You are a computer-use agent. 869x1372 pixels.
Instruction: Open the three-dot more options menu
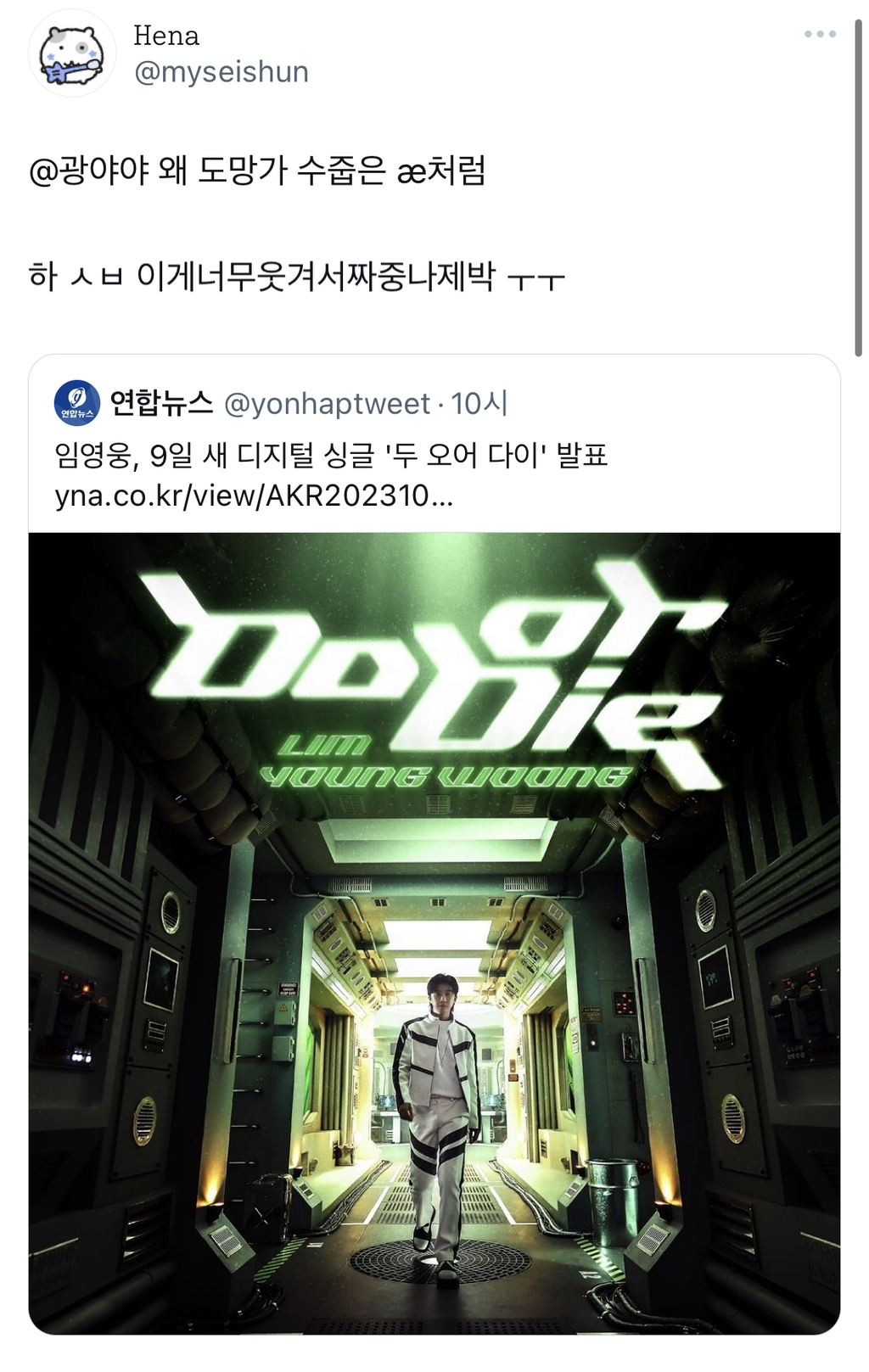pyautogui.click(x=820, y=34)
